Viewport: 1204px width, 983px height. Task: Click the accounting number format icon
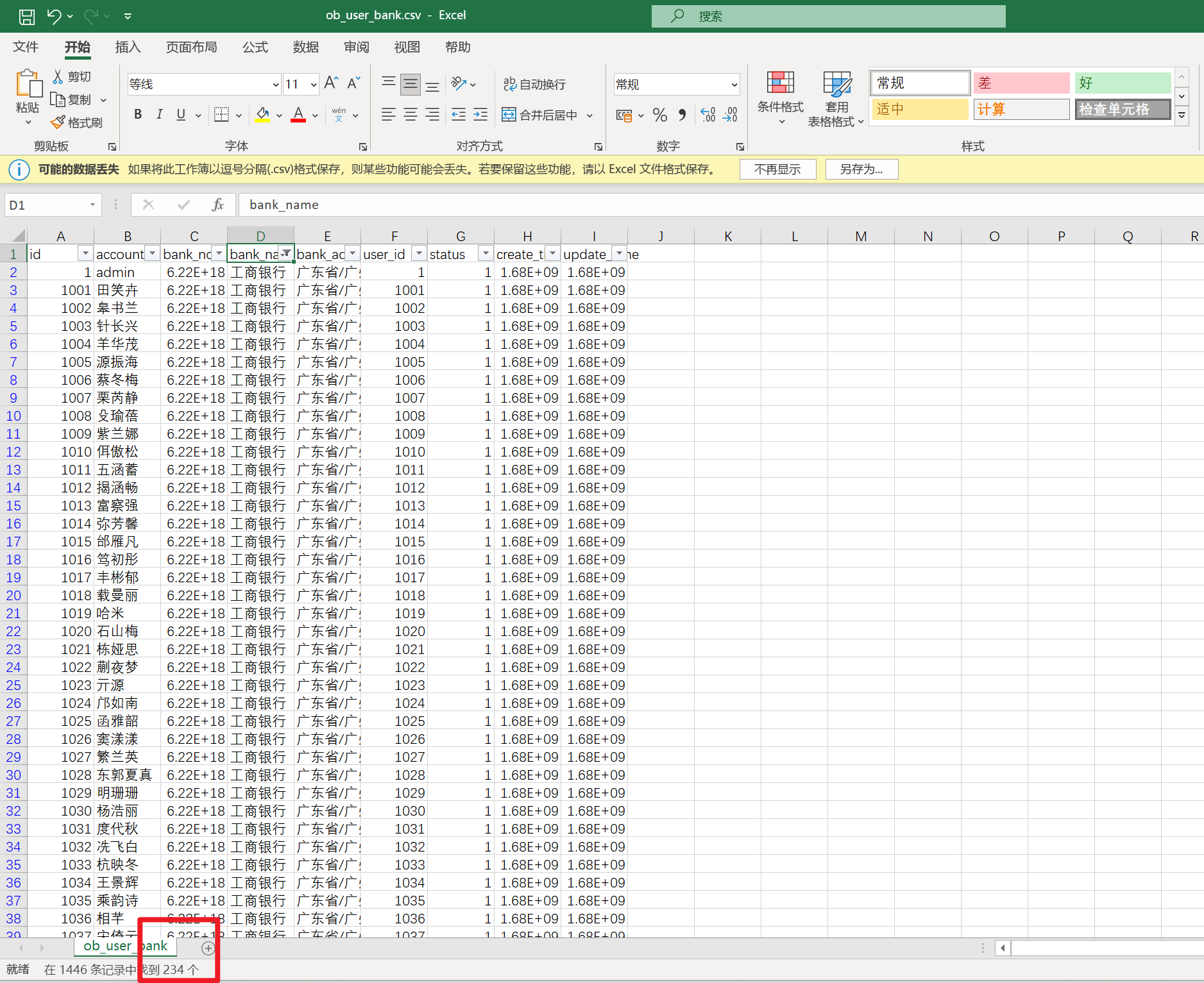point(623,115)
